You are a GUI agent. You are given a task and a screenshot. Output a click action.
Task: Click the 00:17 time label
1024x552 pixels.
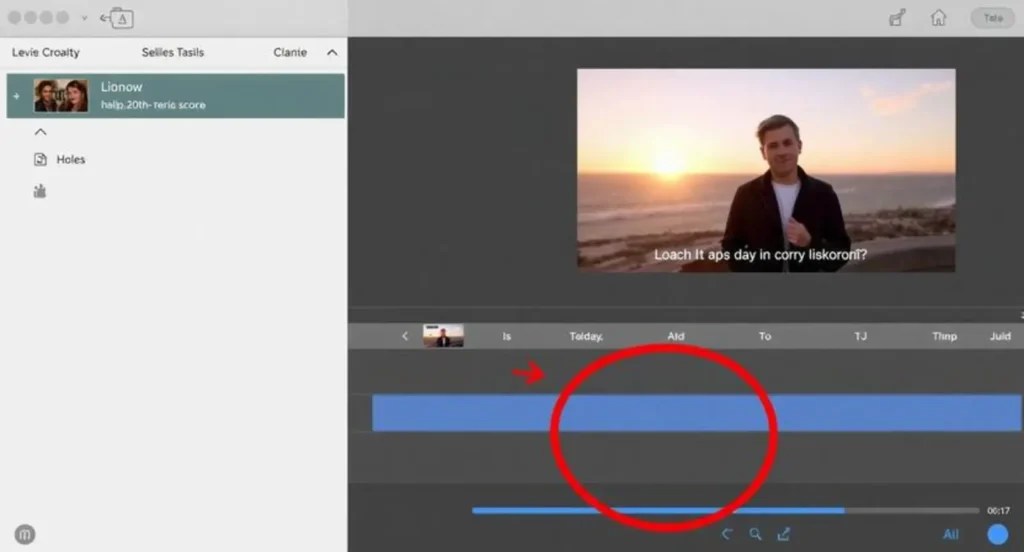999,510
